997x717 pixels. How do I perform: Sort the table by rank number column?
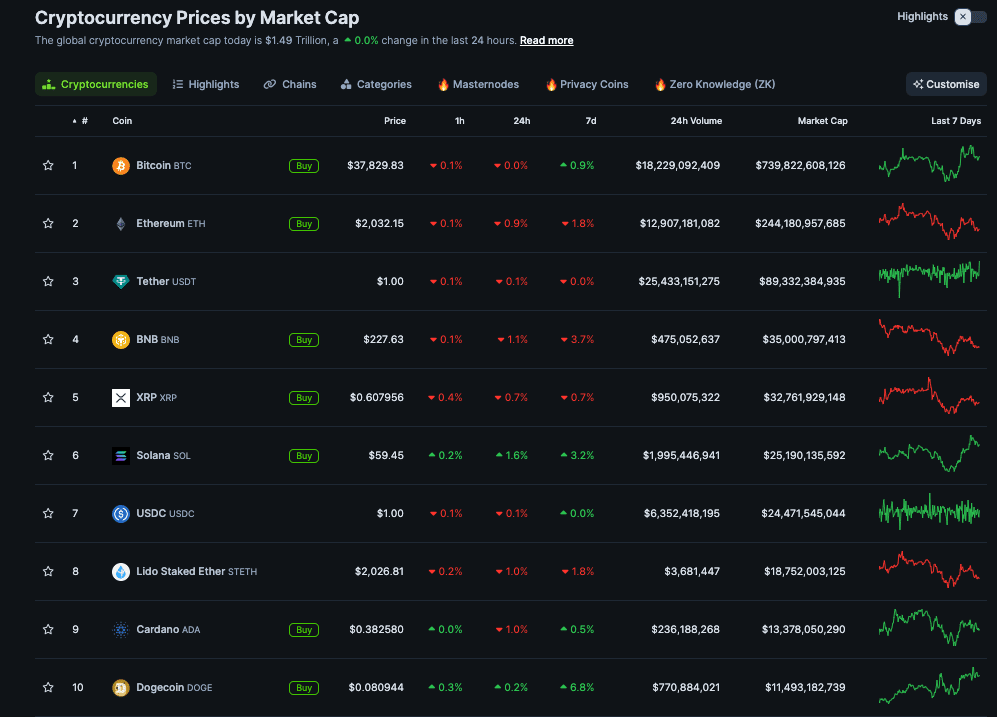click(x=82, y=121)
